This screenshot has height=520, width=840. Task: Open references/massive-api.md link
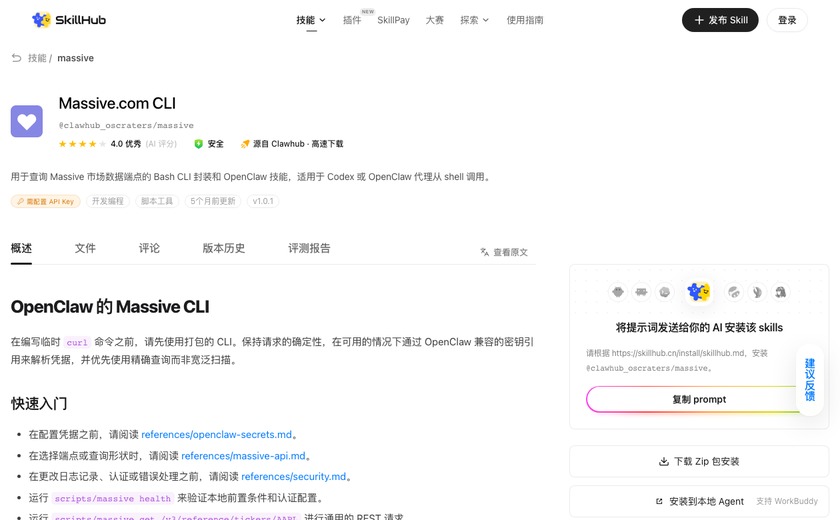tap(243, 456)
